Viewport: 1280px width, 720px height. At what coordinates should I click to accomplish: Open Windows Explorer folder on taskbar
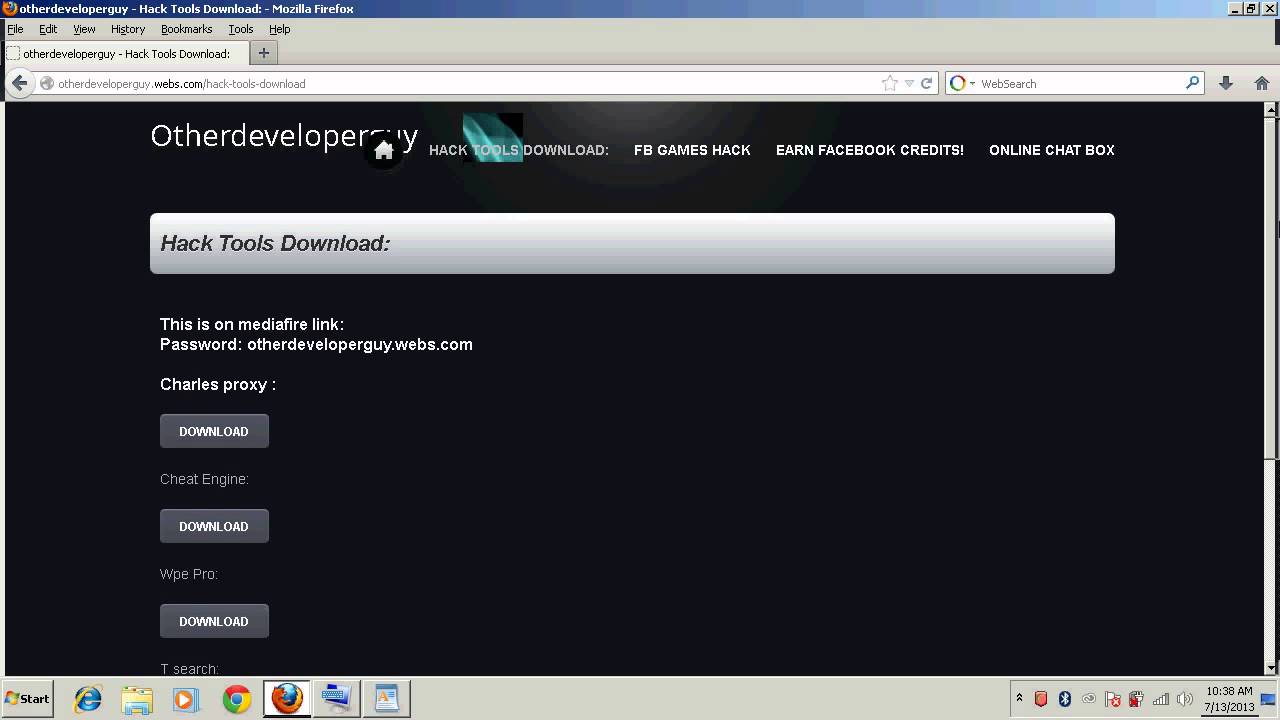[x=137, y=698]
